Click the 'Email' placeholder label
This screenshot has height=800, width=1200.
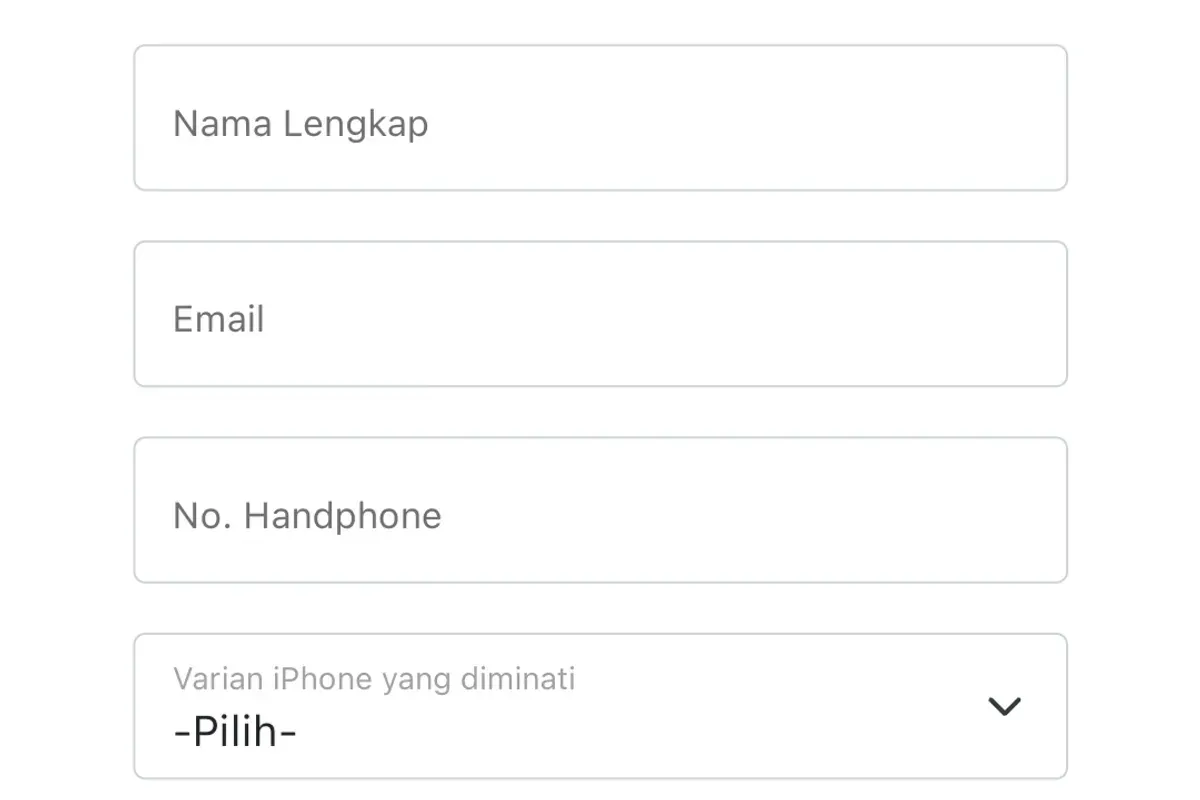[219, 320]
